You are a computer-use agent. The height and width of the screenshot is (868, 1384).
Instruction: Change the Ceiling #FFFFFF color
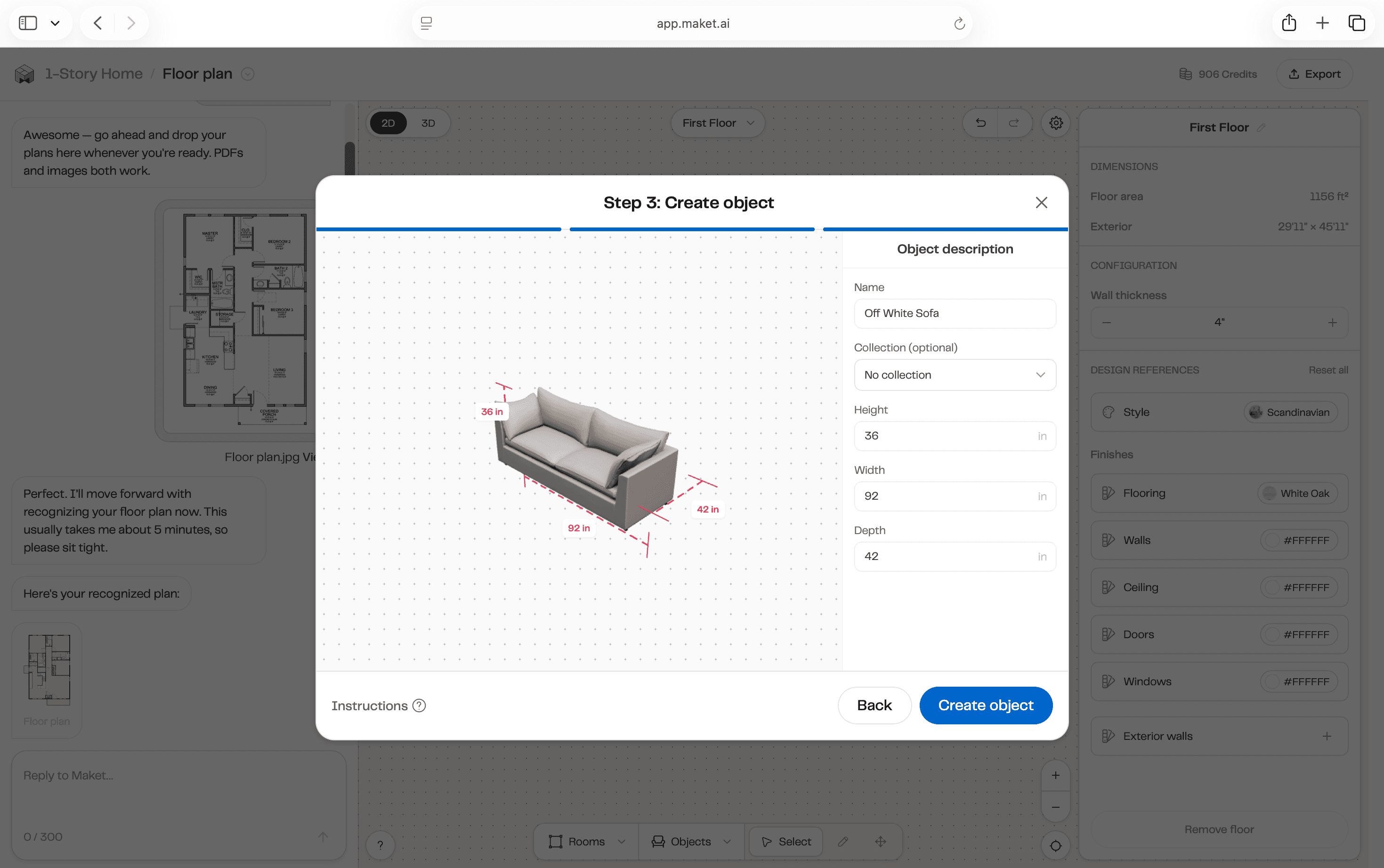click(1299, 587)
